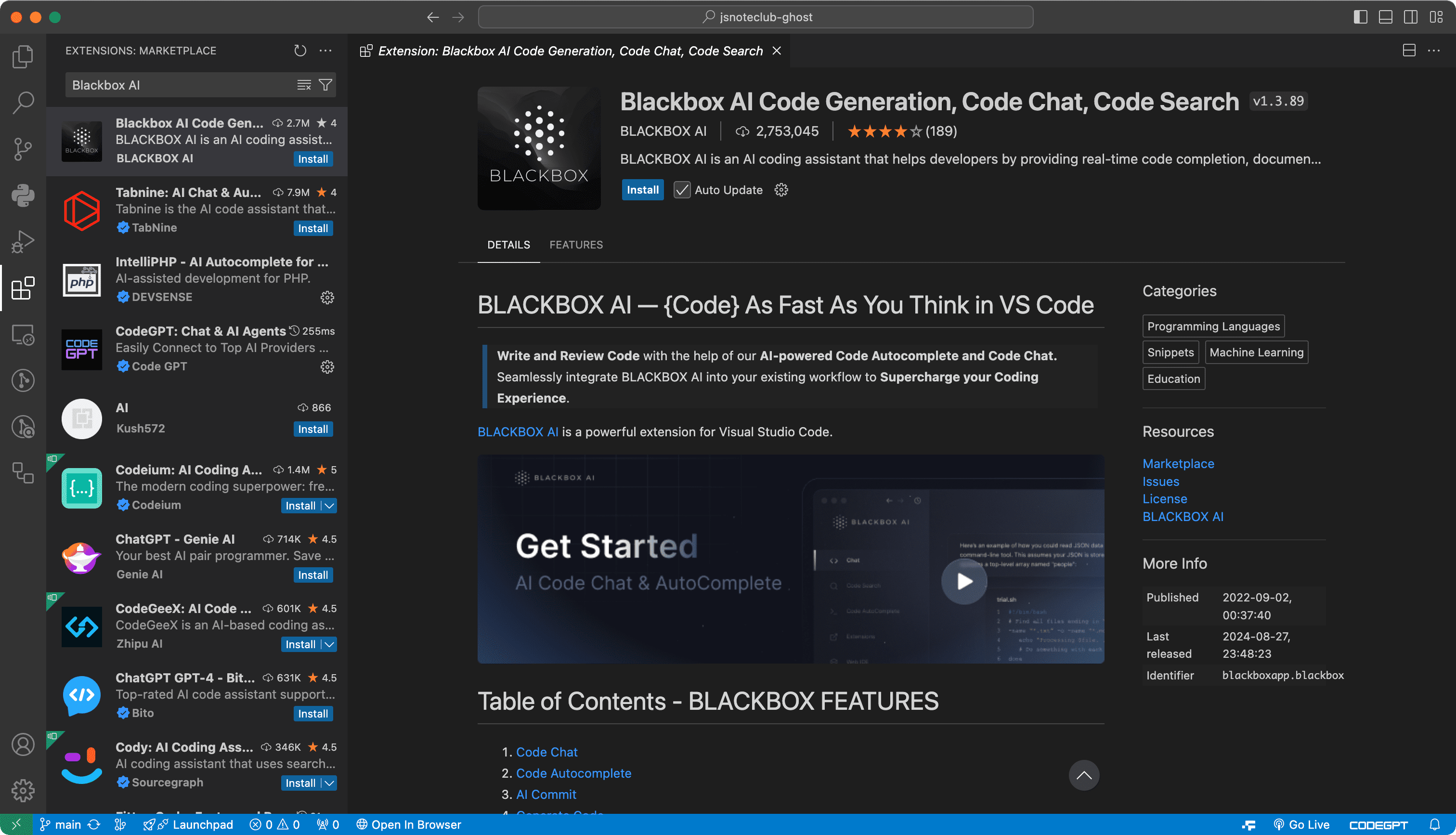Open the Explorer view in the activity bar
The width and height of the screenshot is (1456, 835).
coord(22,56)
